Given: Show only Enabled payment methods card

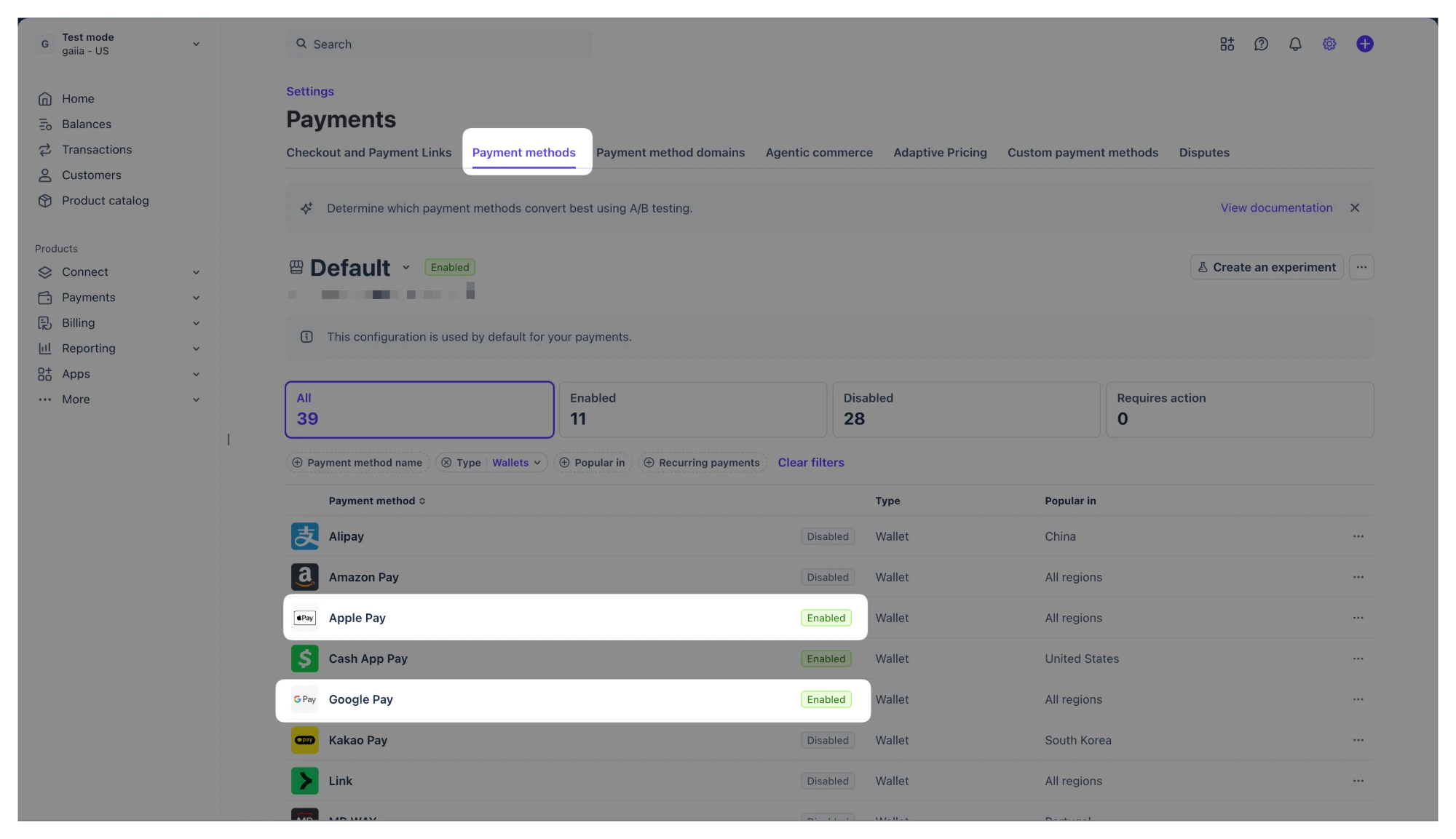Looking at the screenshot, I should tap(692, 410).
